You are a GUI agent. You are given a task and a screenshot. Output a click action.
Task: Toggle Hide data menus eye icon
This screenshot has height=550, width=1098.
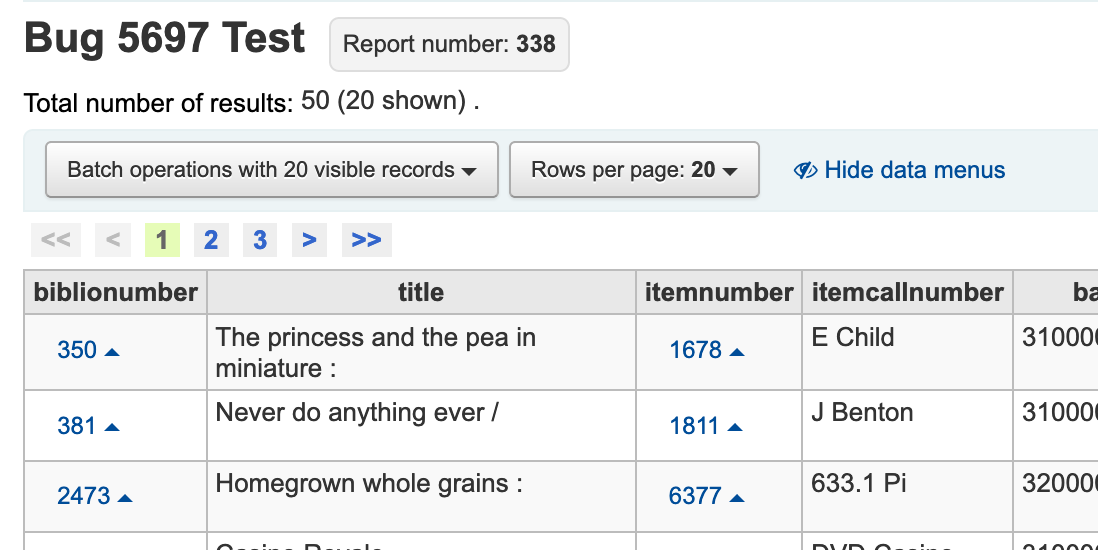click(x=805, y=171)
